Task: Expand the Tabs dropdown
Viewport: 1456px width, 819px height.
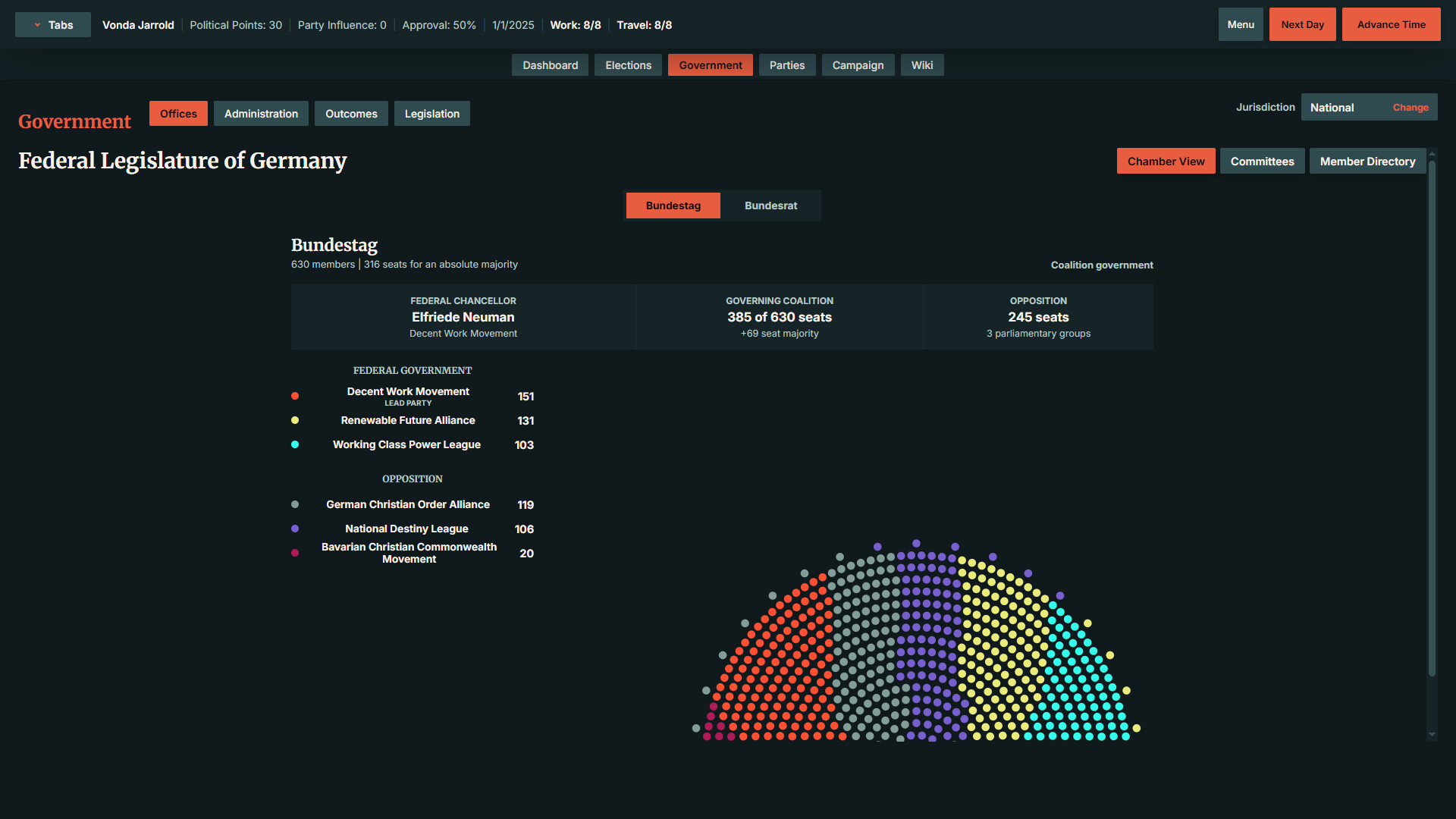Action: 53,25
